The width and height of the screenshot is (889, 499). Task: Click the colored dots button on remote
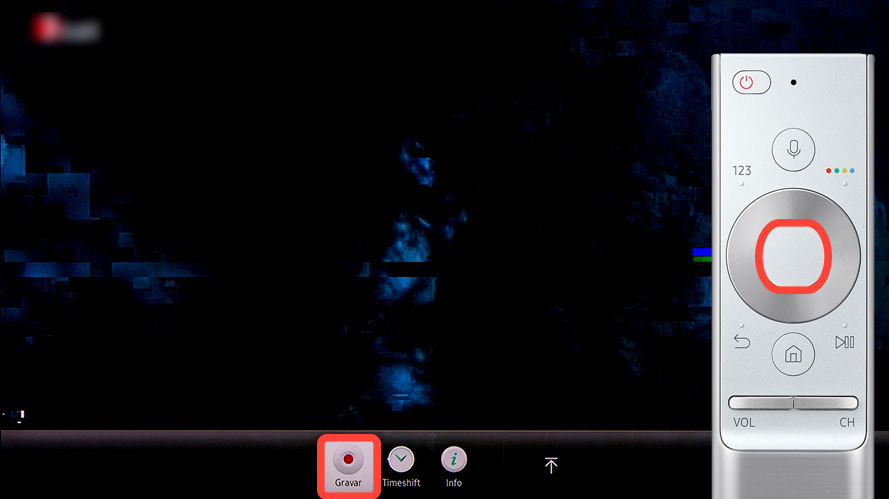[840, 171]
